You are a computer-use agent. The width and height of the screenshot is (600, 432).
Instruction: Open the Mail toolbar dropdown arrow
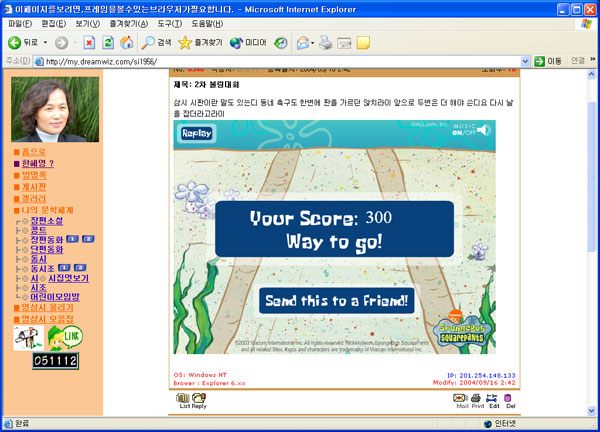pyautogui.click(x=312, y=43)
